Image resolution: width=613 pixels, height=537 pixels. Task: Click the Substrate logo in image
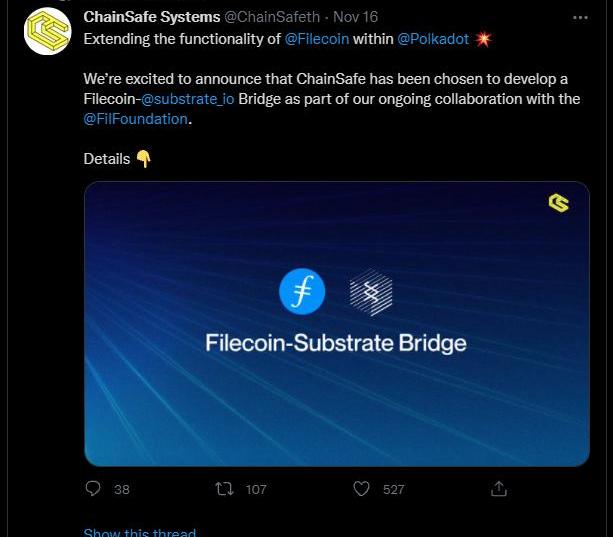pos(370,292)
